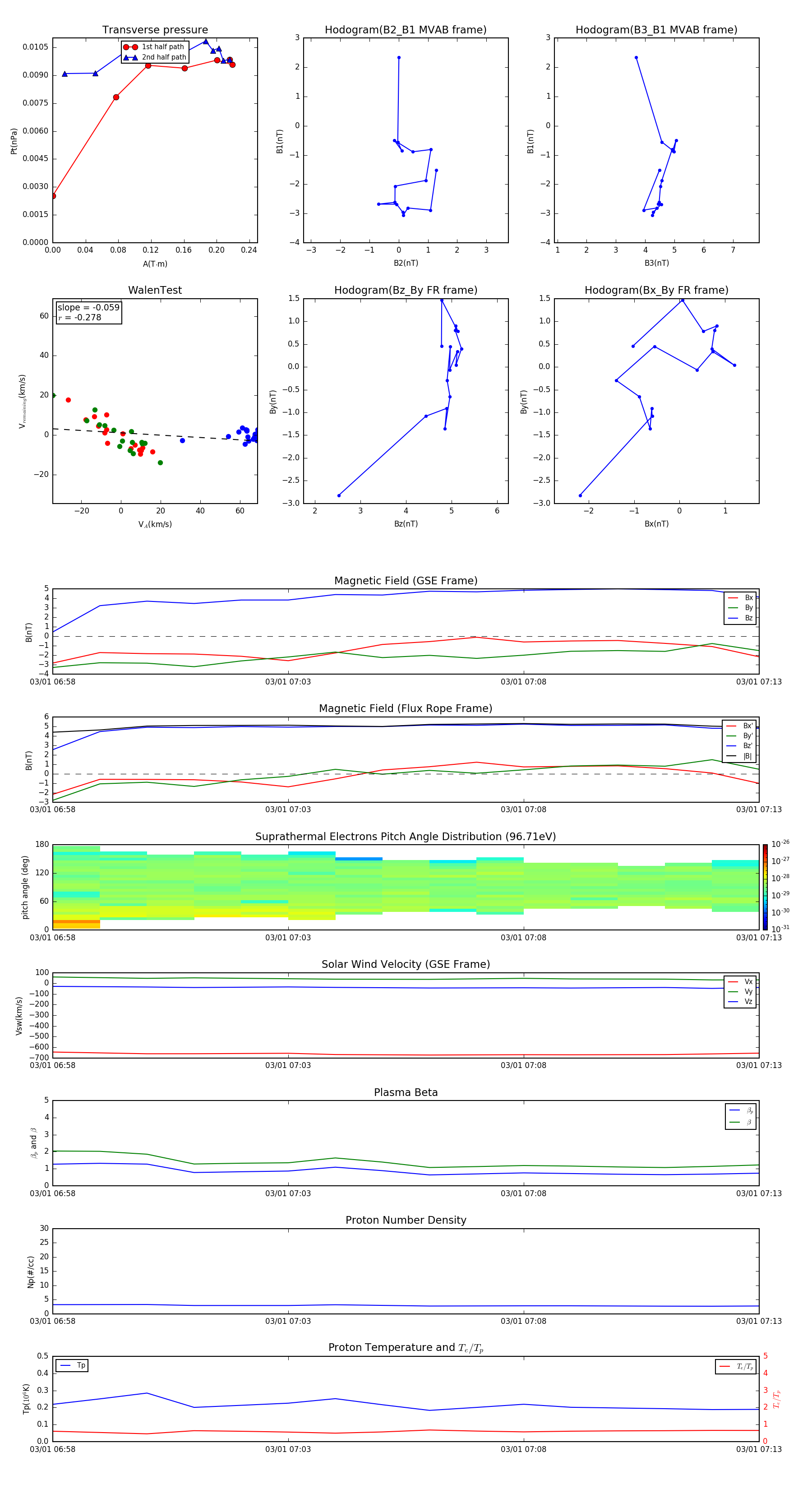Click the 'Hodogram(Bx_By FR frame)' title
Image resolution: width=812 pixels, height=1489 pixels.
[656, 290]
